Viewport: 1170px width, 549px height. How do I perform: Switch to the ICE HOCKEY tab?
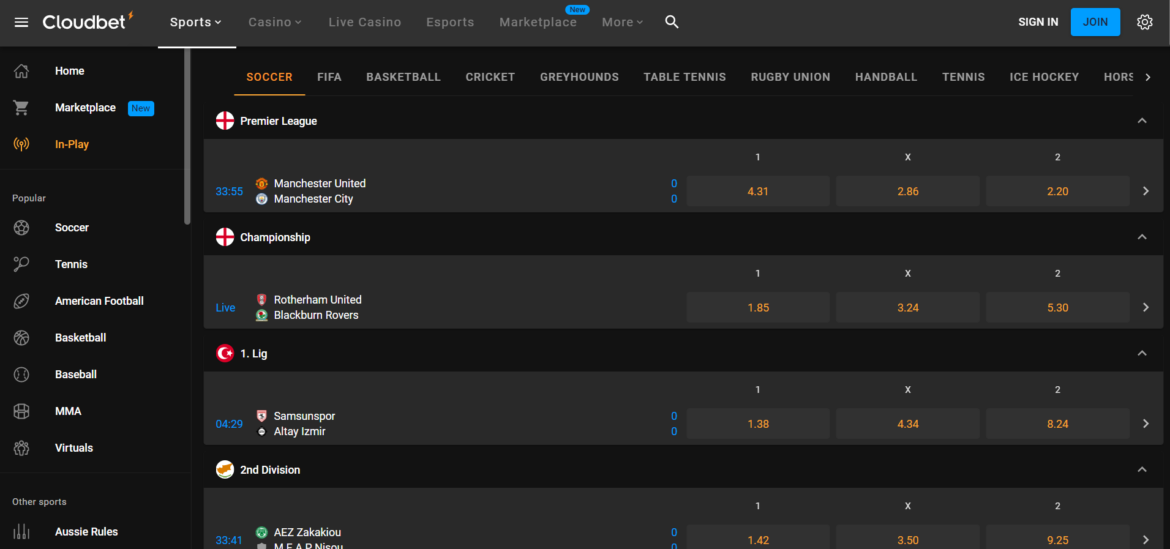pyautogui.click(x=1045, y=77)
